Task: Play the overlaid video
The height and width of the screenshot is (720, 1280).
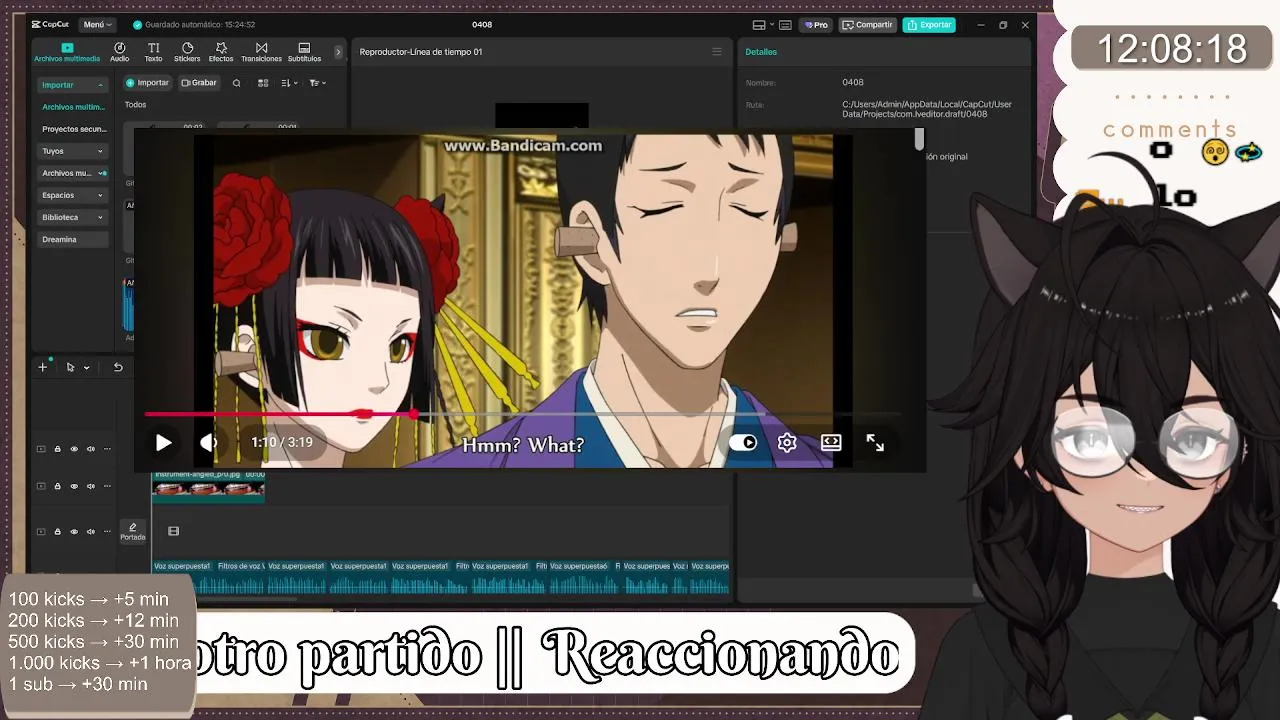Action: tap(163, 443)
